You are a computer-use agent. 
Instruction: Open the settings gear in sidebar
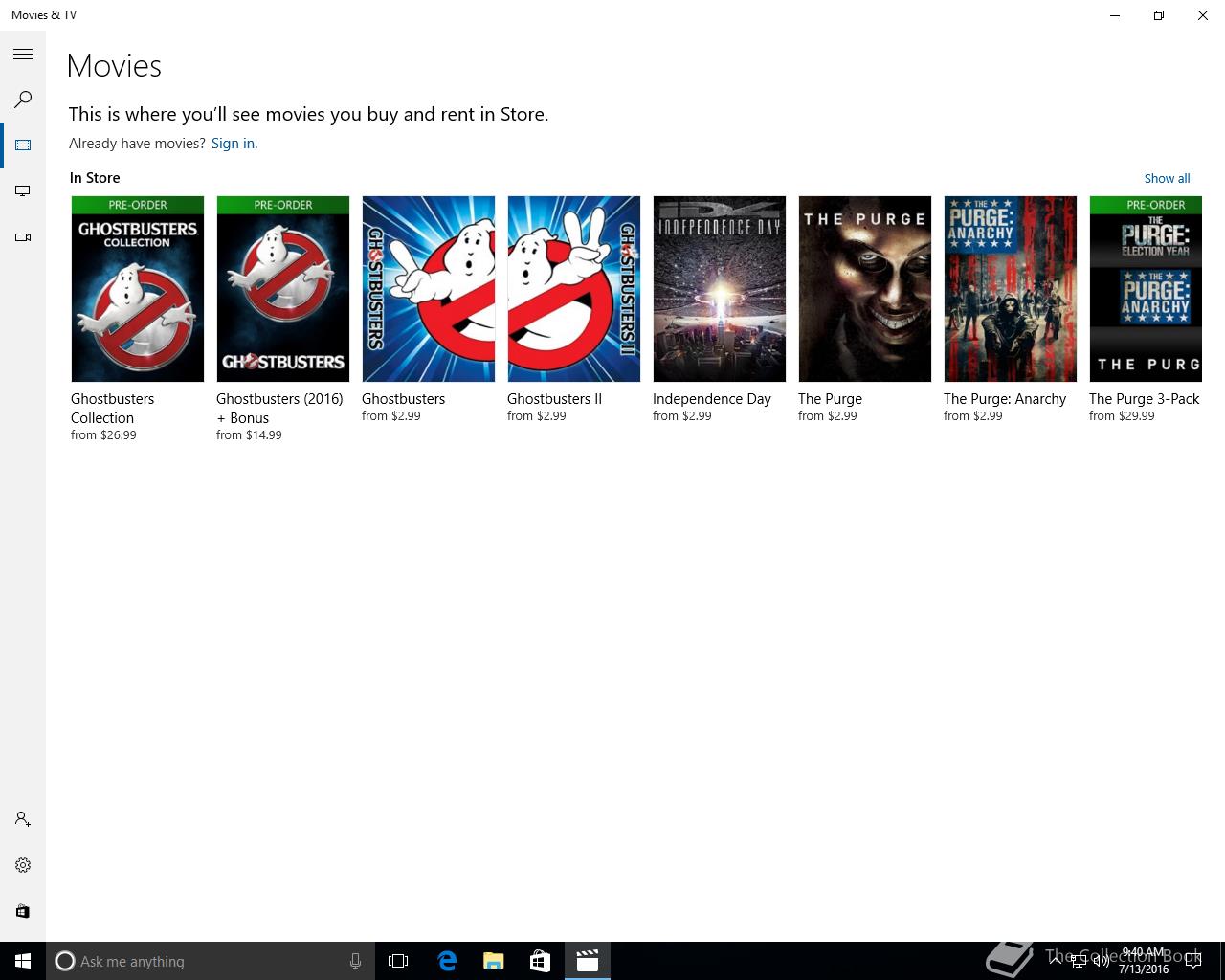click(x=23, y=865)
